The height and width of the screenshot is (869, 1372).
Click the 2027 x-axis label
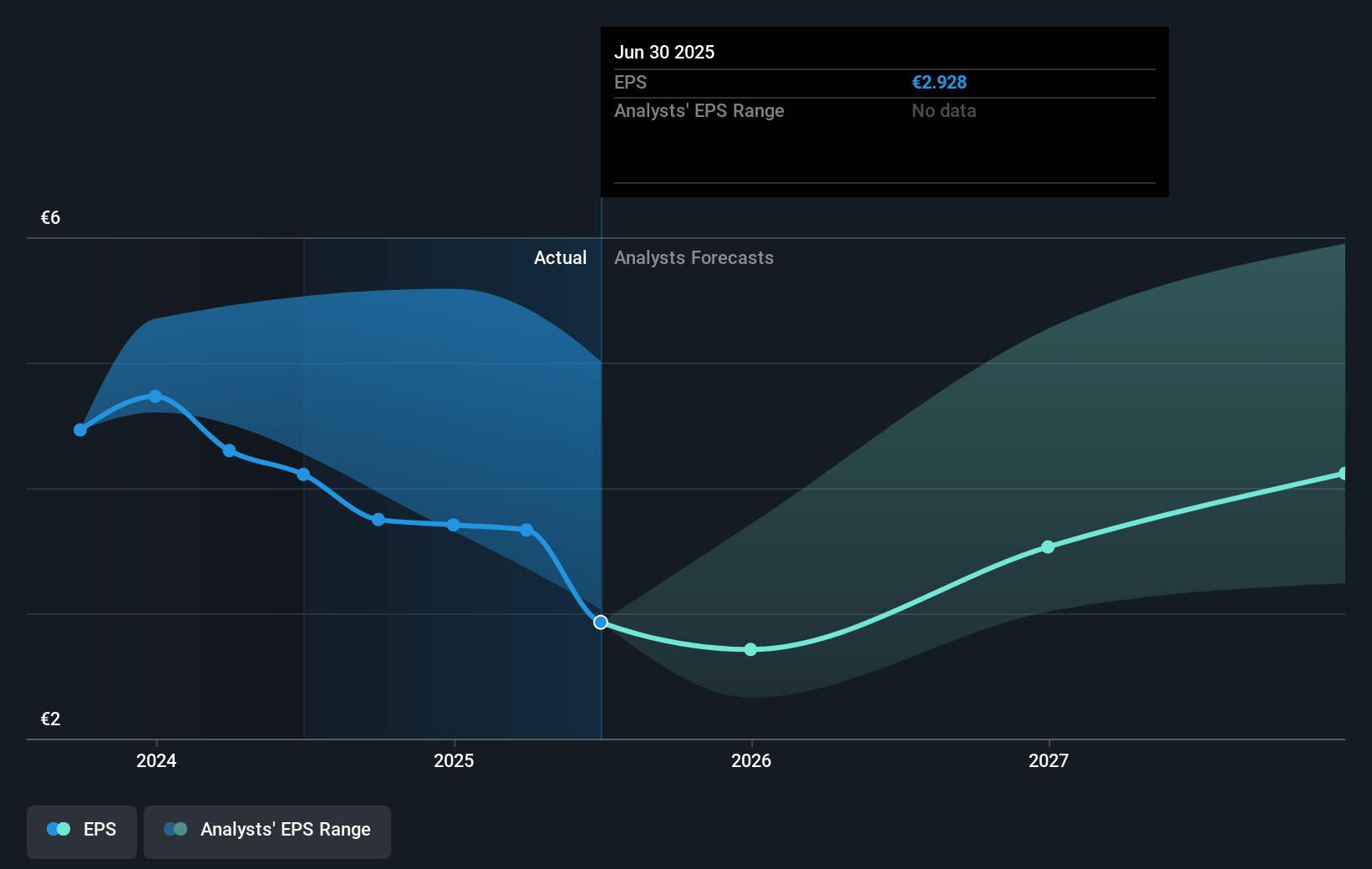1049,761
